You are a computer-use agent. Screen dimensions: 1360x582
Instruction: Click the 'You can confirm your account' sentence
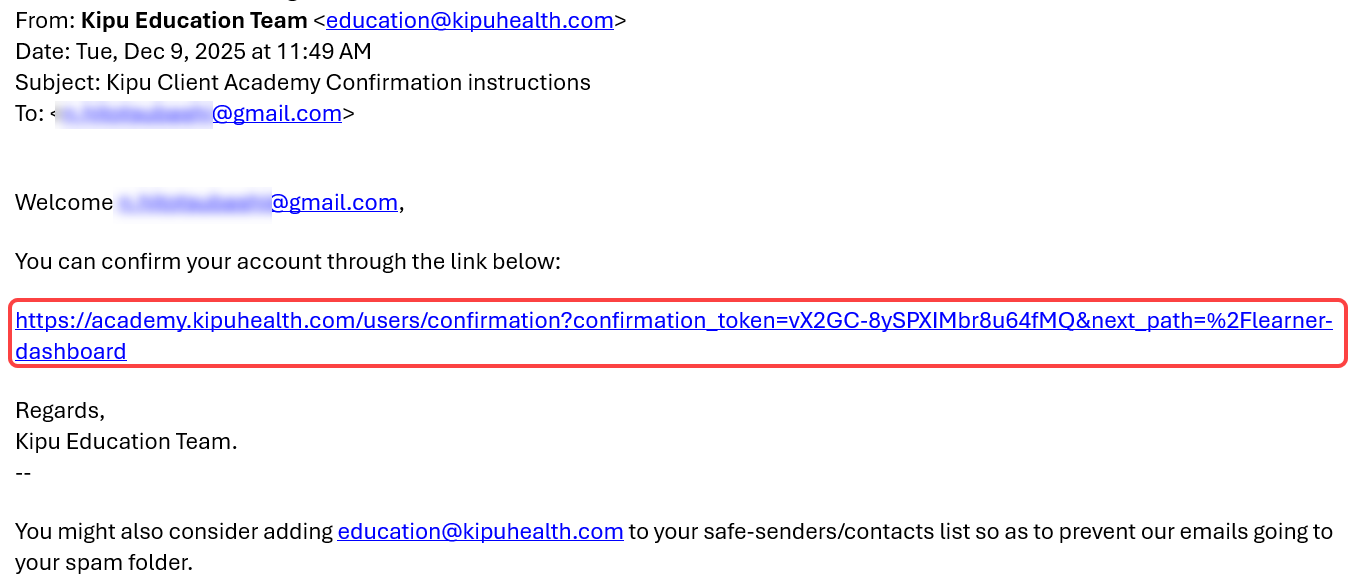287,262
